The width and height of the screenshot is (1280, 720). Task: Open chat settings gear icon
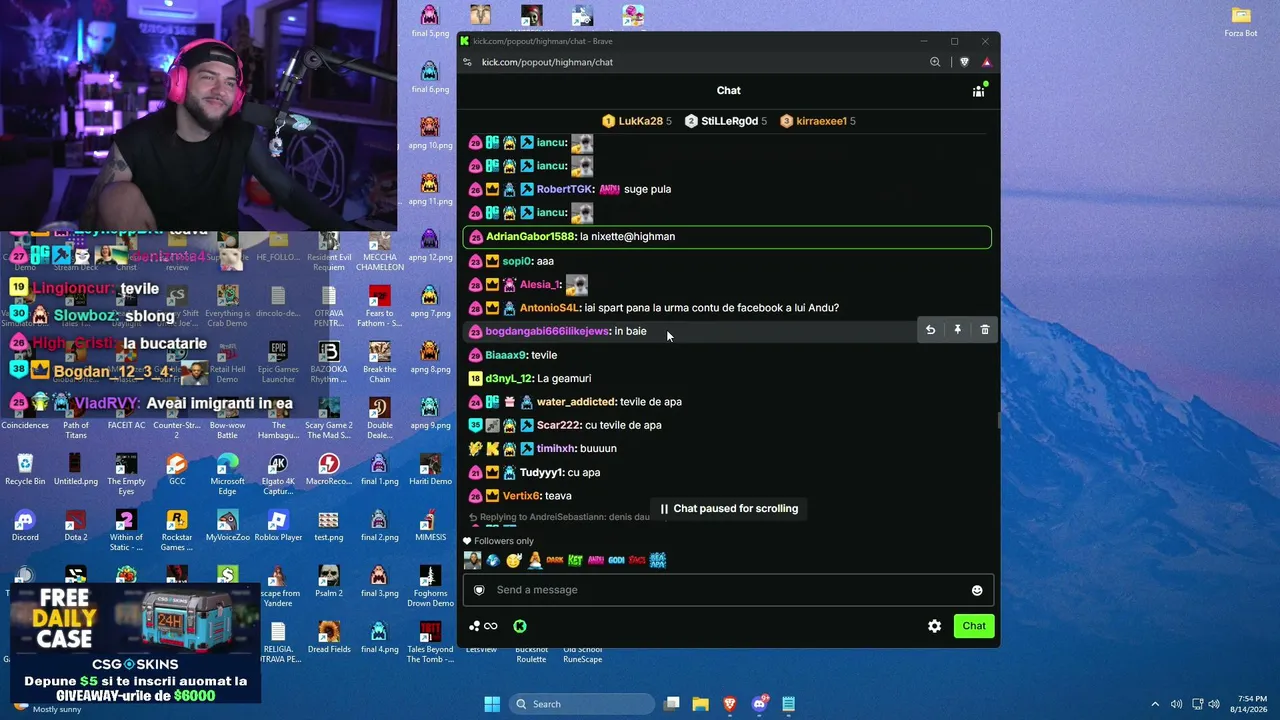(x=934, y=626)
